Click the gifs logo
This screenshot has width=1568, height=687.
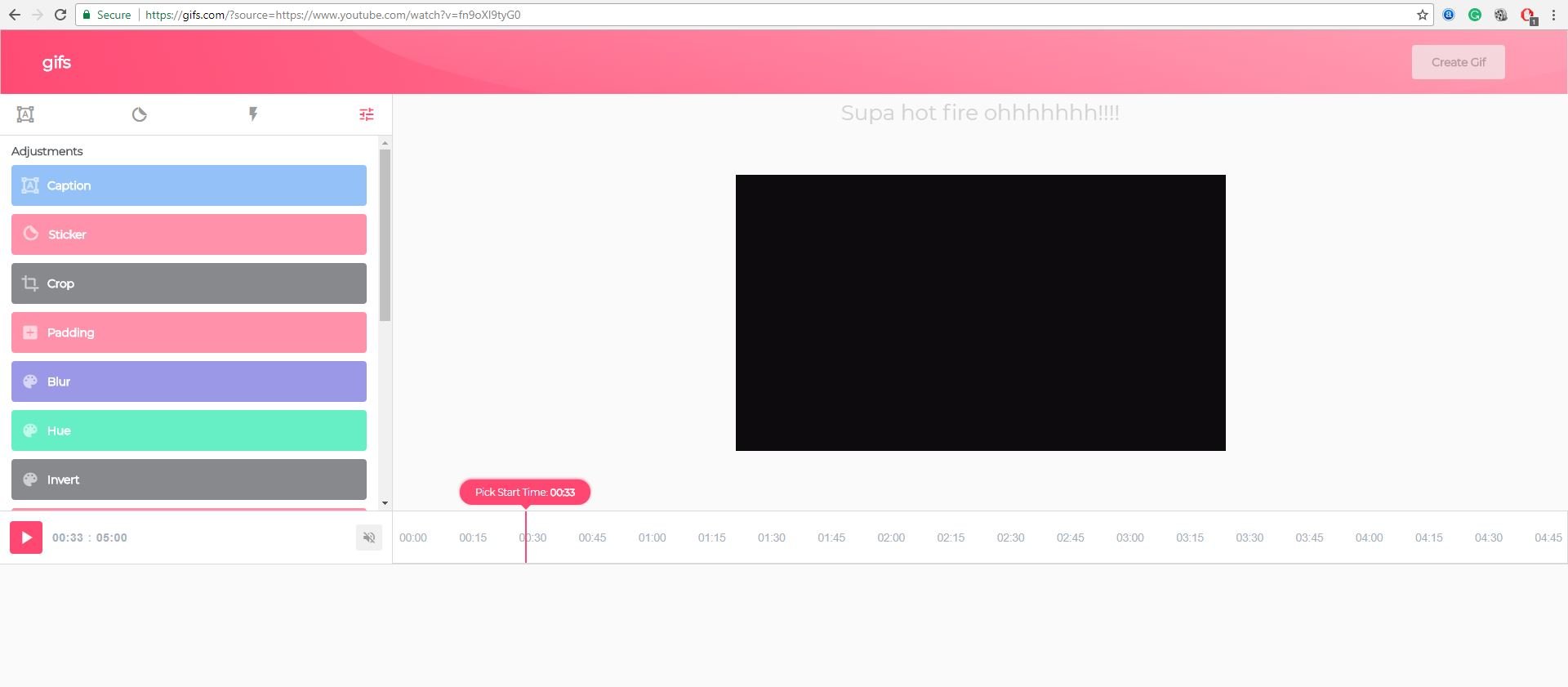point(56,63)
